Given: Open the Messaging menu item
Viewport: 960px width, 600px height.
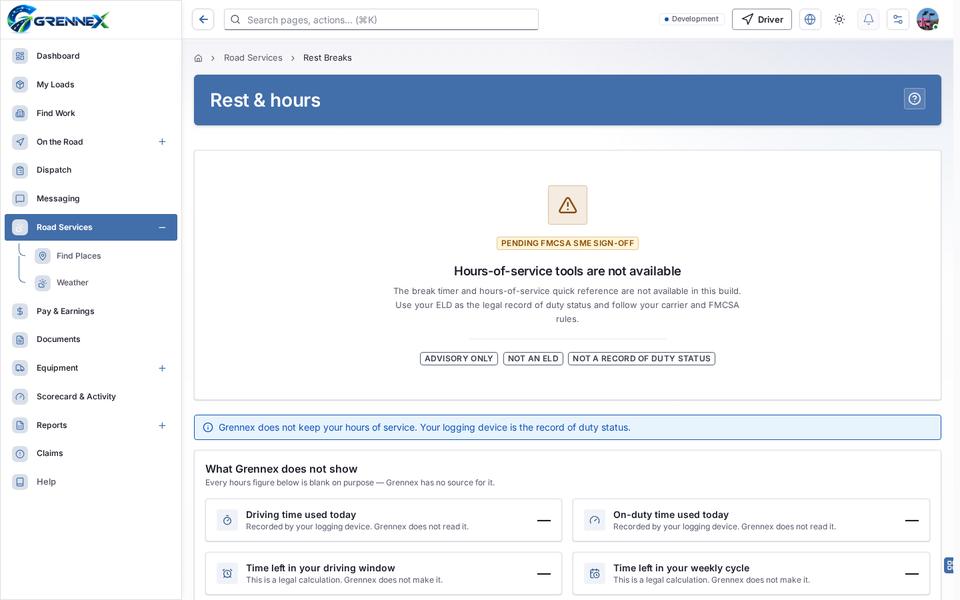Looking at the screenshot, I should tap(91, 198).
